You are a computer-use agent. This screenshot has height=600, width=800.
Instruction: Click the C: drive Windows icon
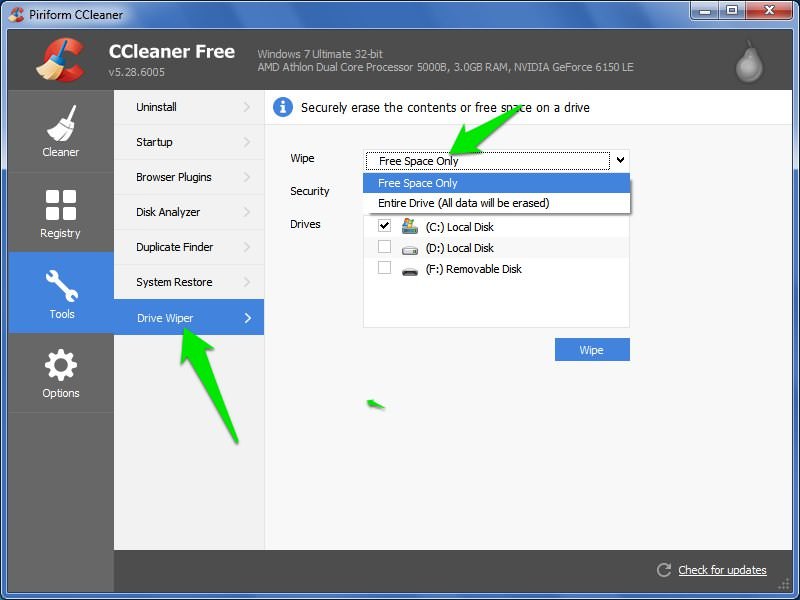(x=410, y=226)
